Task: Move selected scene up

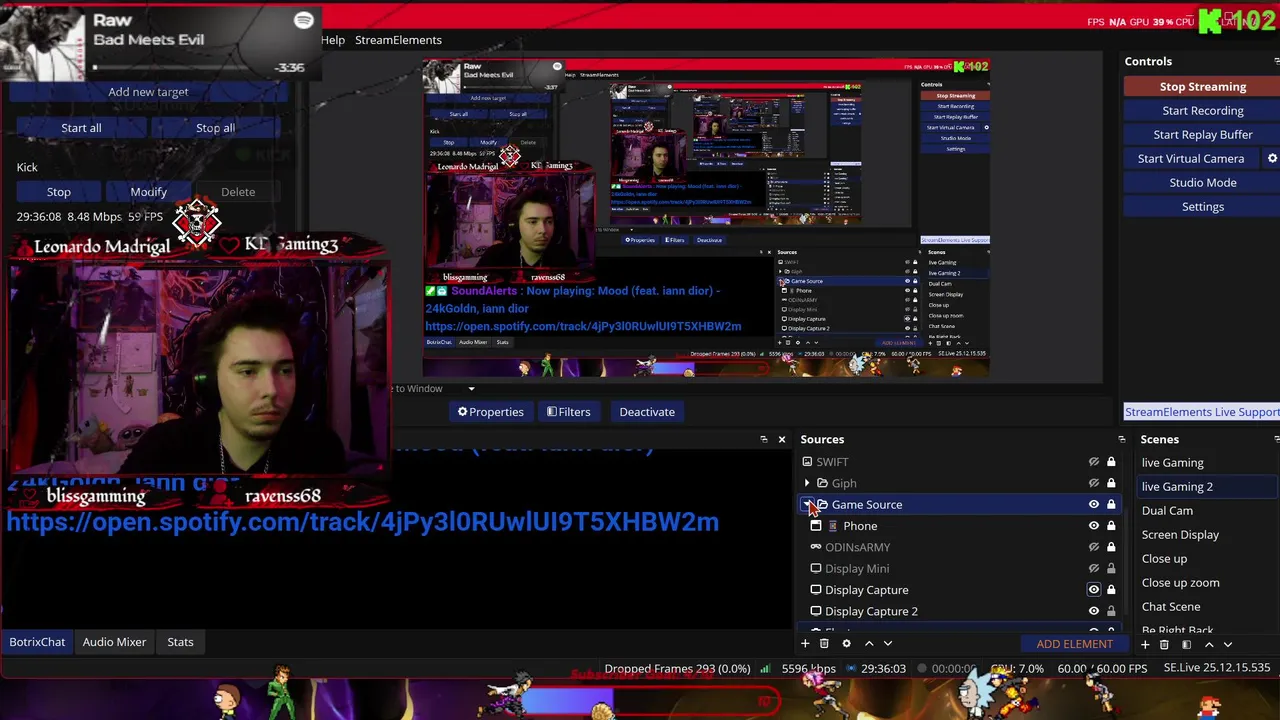Action: click(1209, 645)
